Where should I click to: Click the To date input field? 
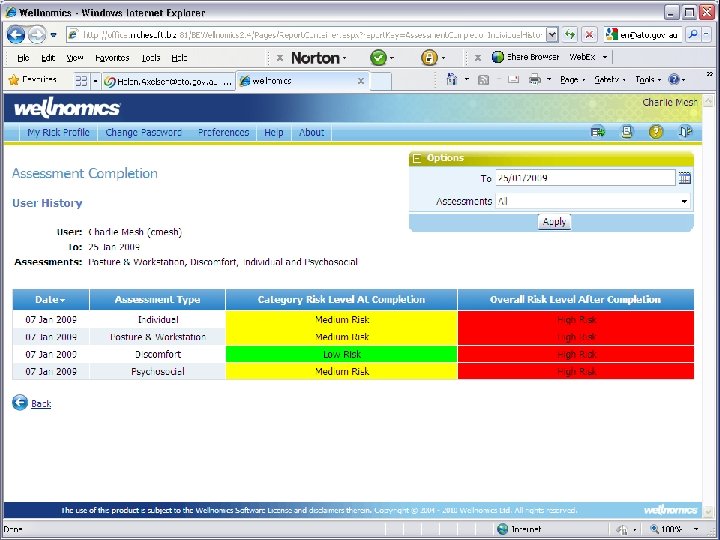click(585, 178)
